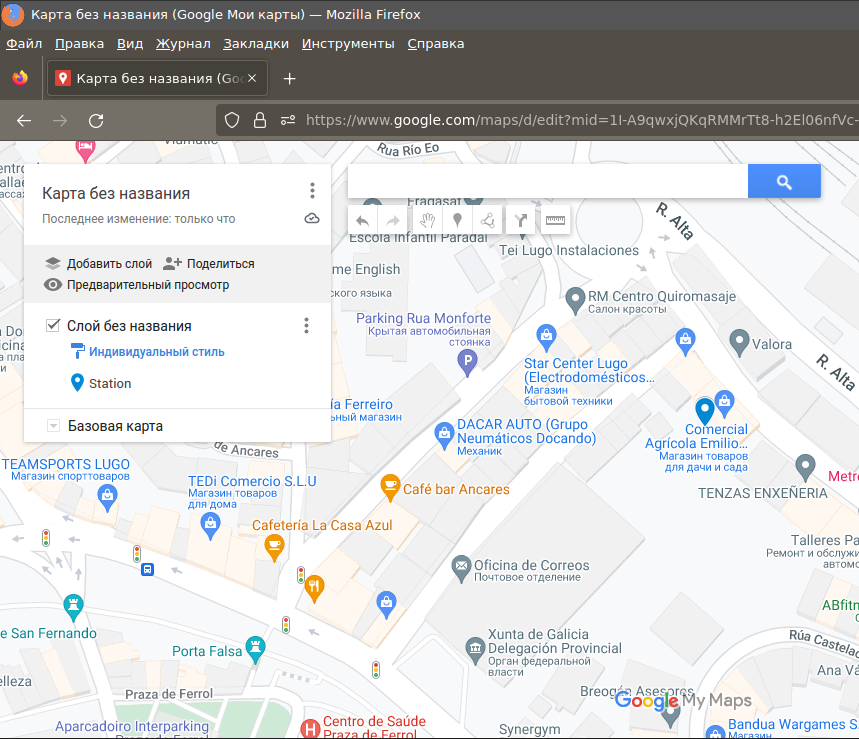
Task: Click the Café bar Ancares marker
Action: pos(390,487)
